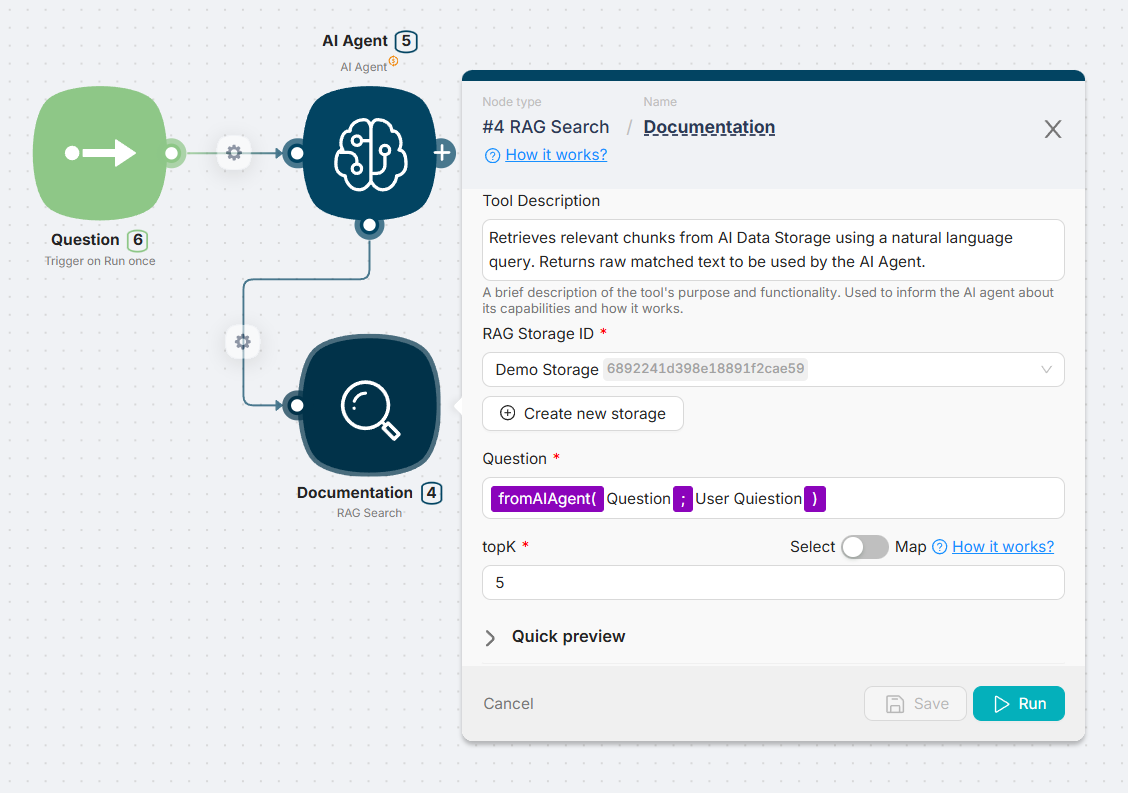Viewport: 1128px width, 793px height.
Task: Click the topK input field
Action: point(772,582)
